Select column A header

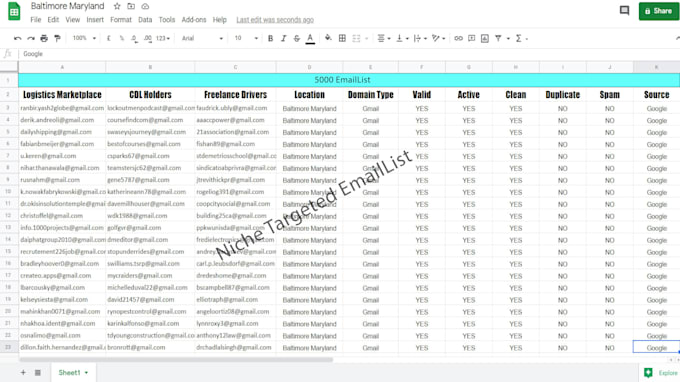coord(62,67)
